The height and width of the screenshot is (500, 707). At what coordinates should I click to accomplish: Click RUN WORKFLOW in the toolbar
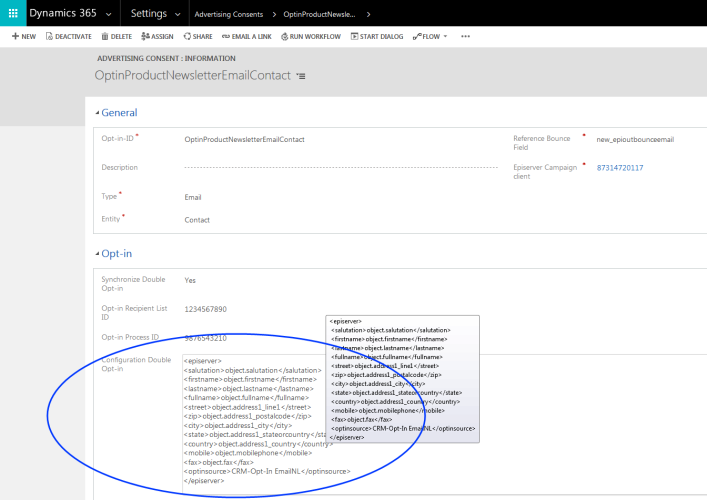(310, 36)
